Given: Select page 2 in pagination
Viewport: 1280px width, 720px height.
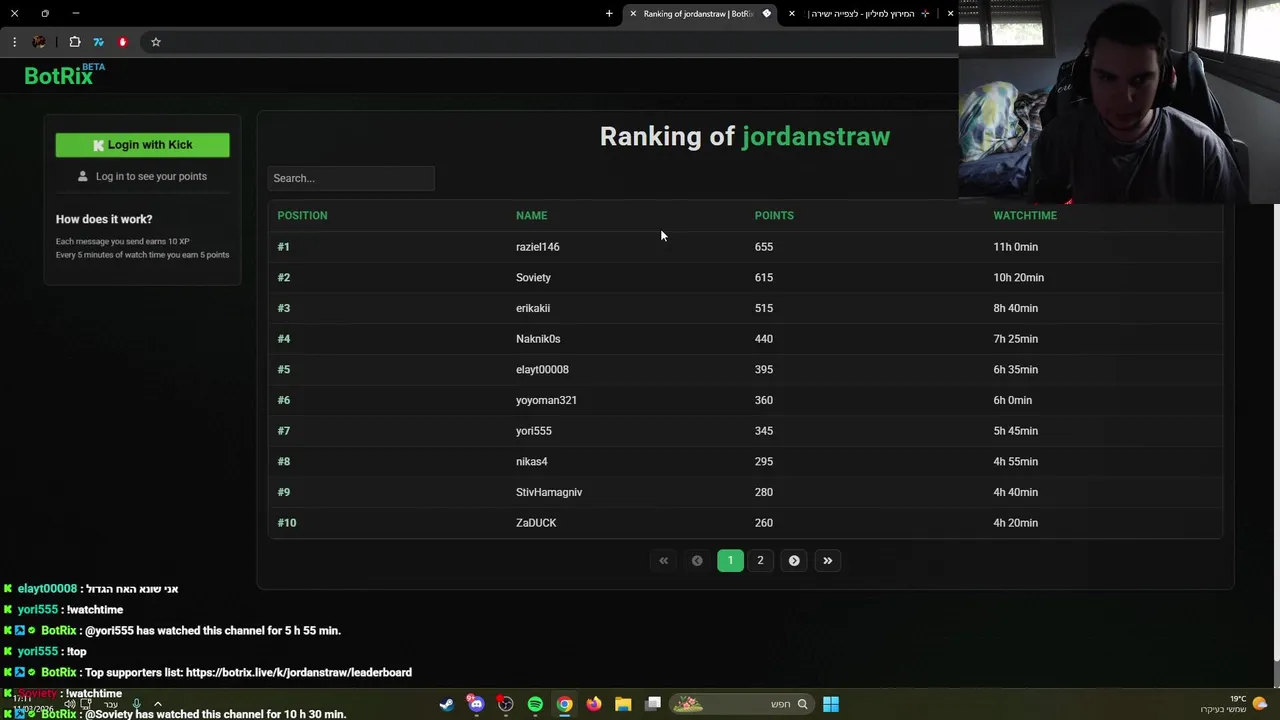Looking at the screenshot, I should 760,561.
